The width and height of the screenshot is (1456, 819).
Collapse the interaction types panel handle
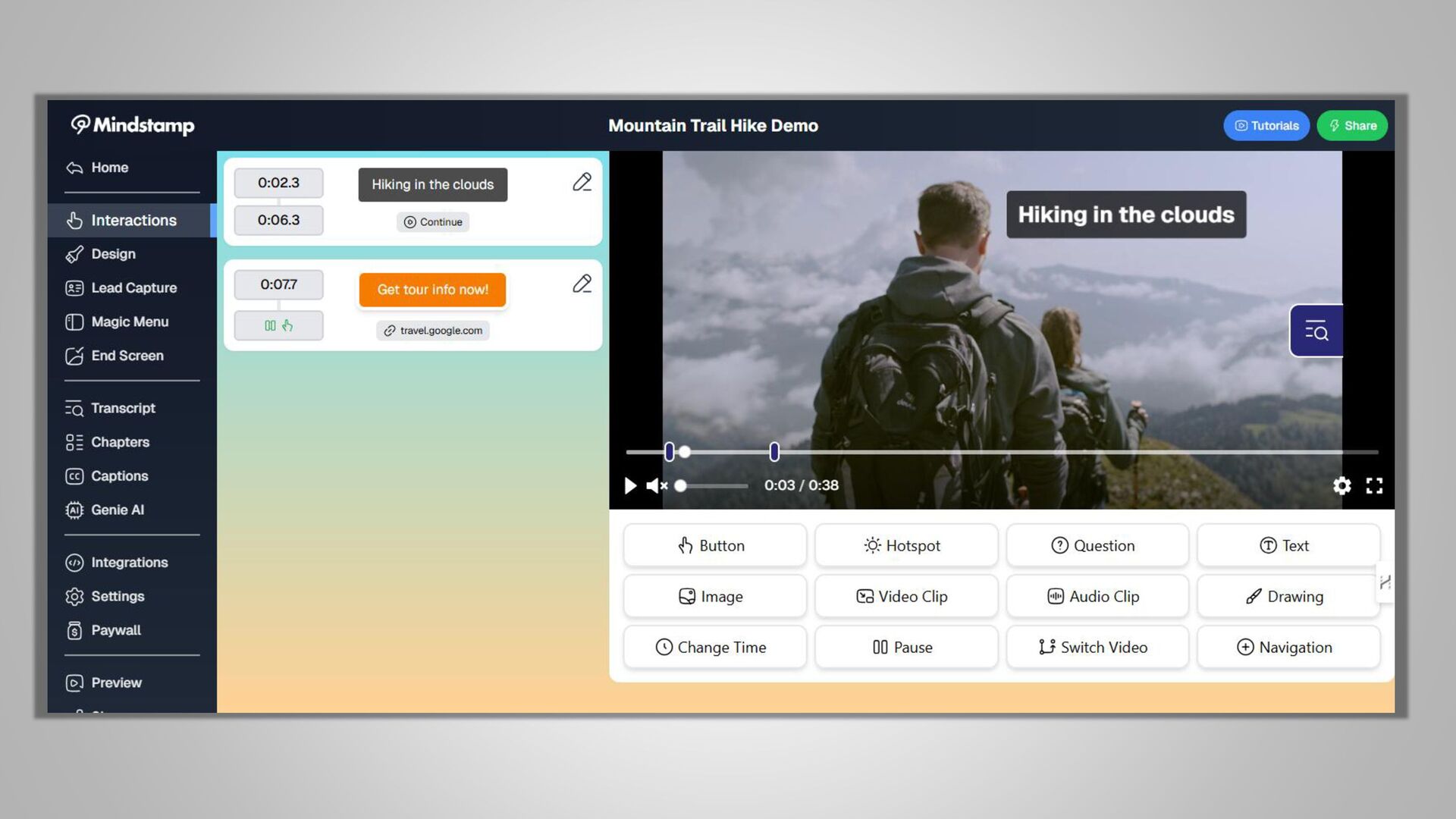(1385, 582)
